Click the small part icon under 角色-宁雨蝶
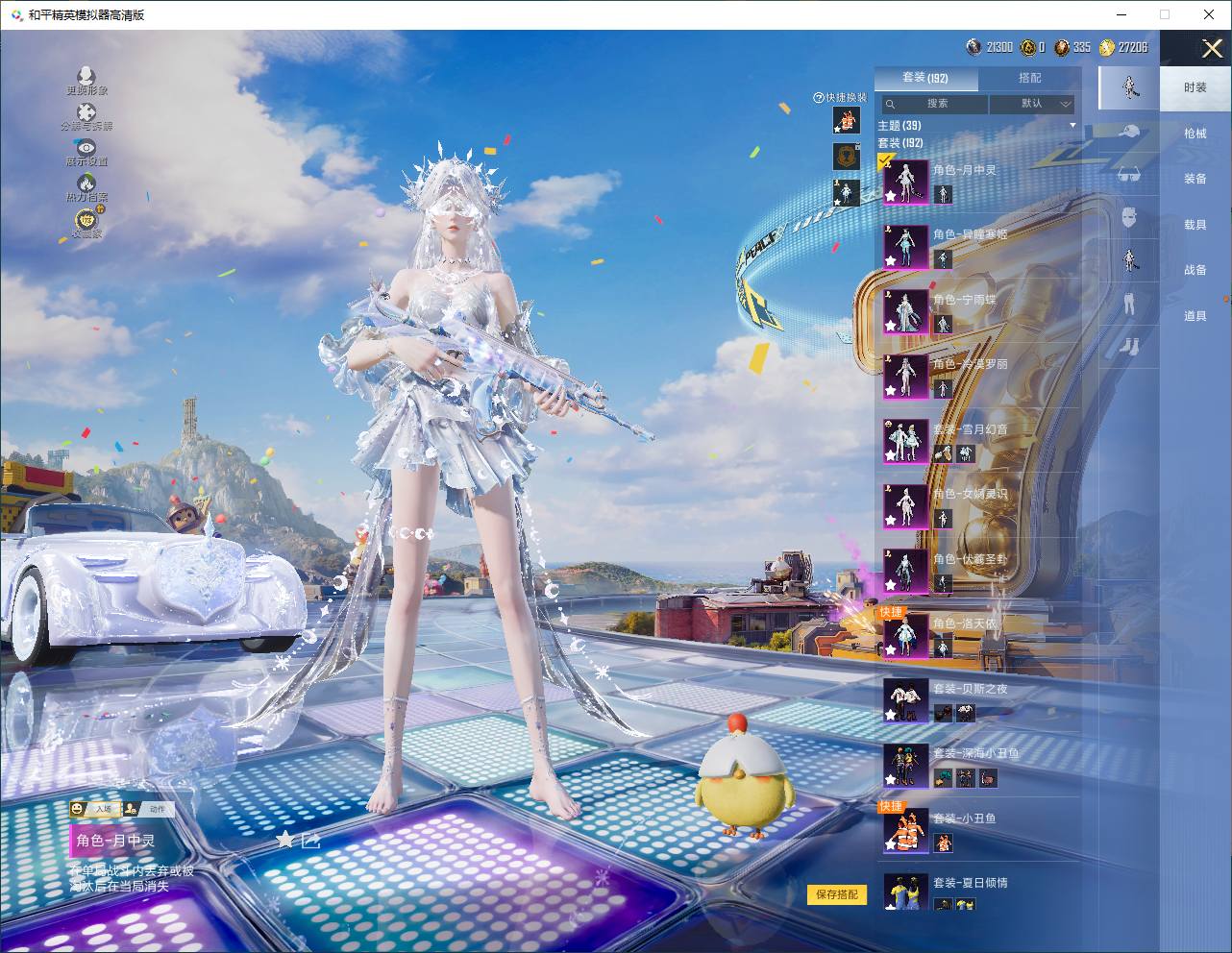Image resolution: width=1232 pixels, height=953 pixels. point(943,325)
